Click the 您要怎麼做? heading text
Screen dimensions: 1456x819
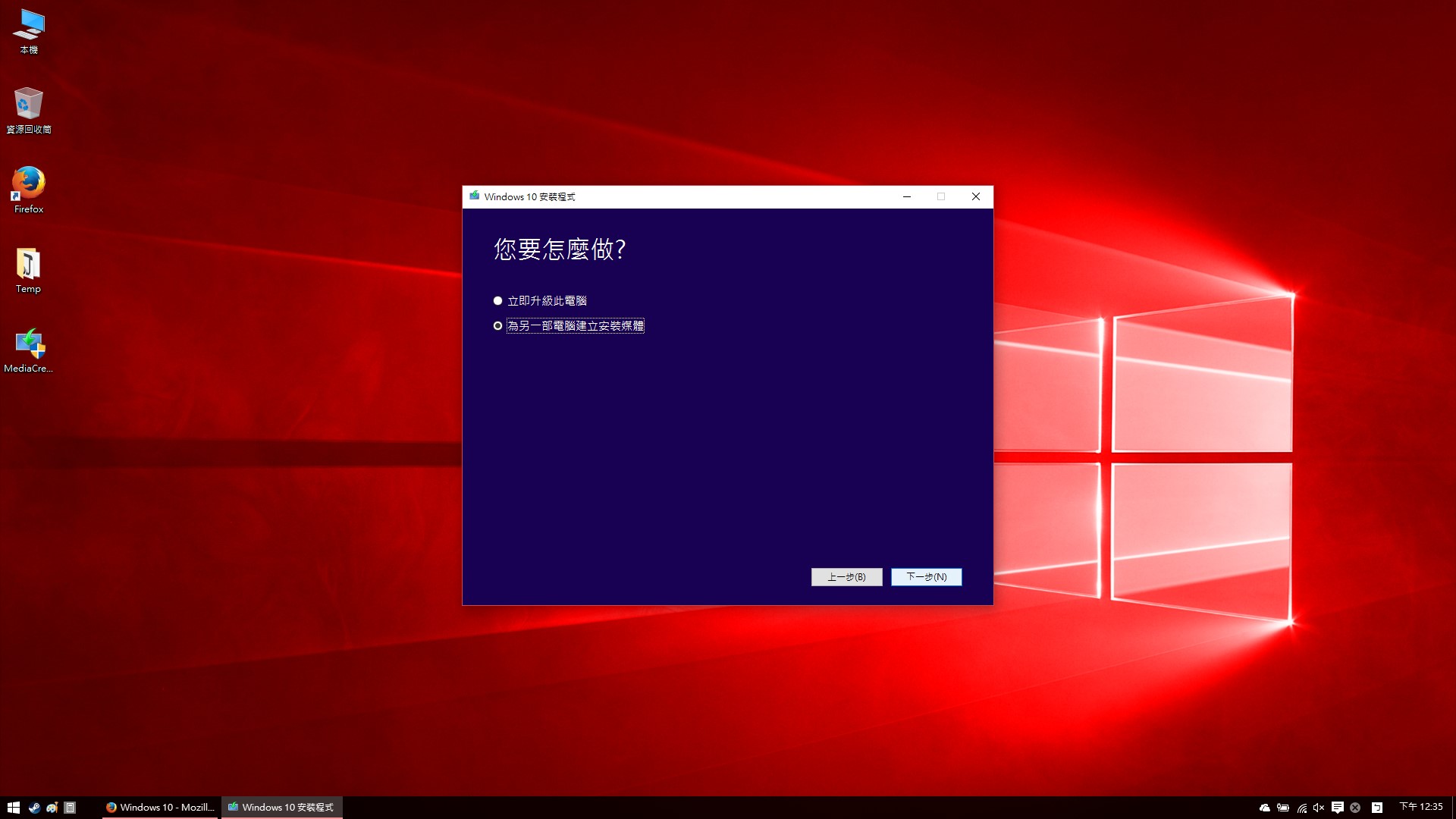560,249
